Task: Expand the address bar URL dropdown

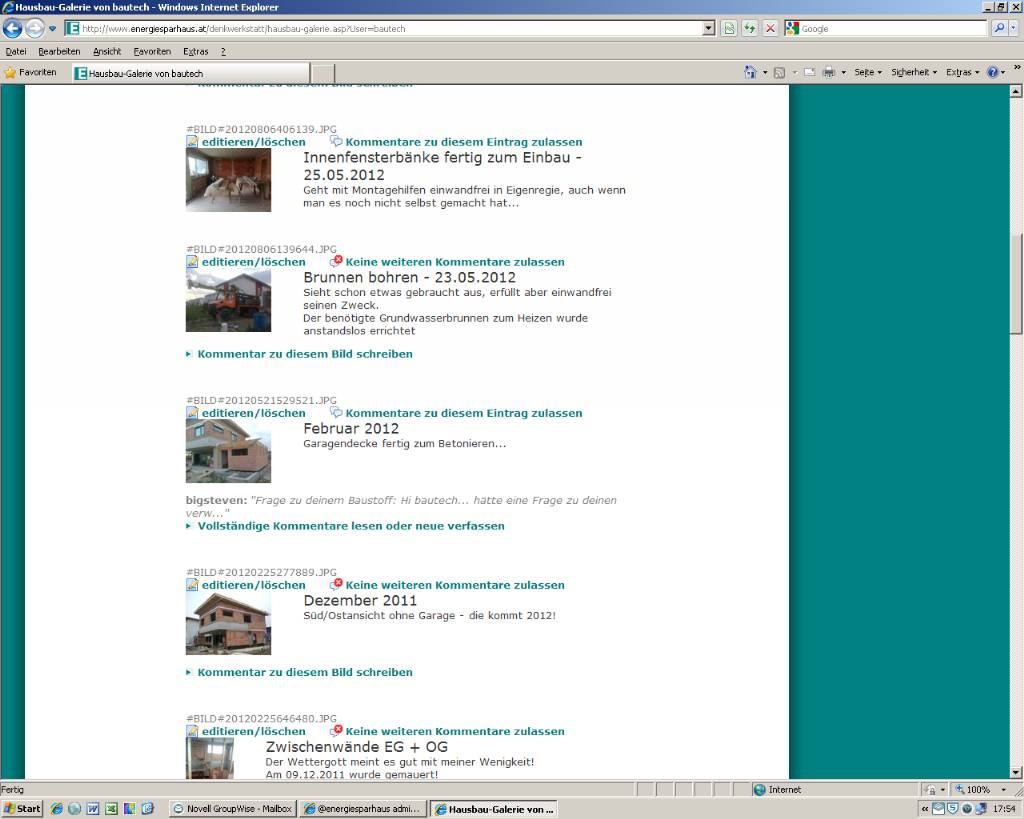Action: point(709,29)
